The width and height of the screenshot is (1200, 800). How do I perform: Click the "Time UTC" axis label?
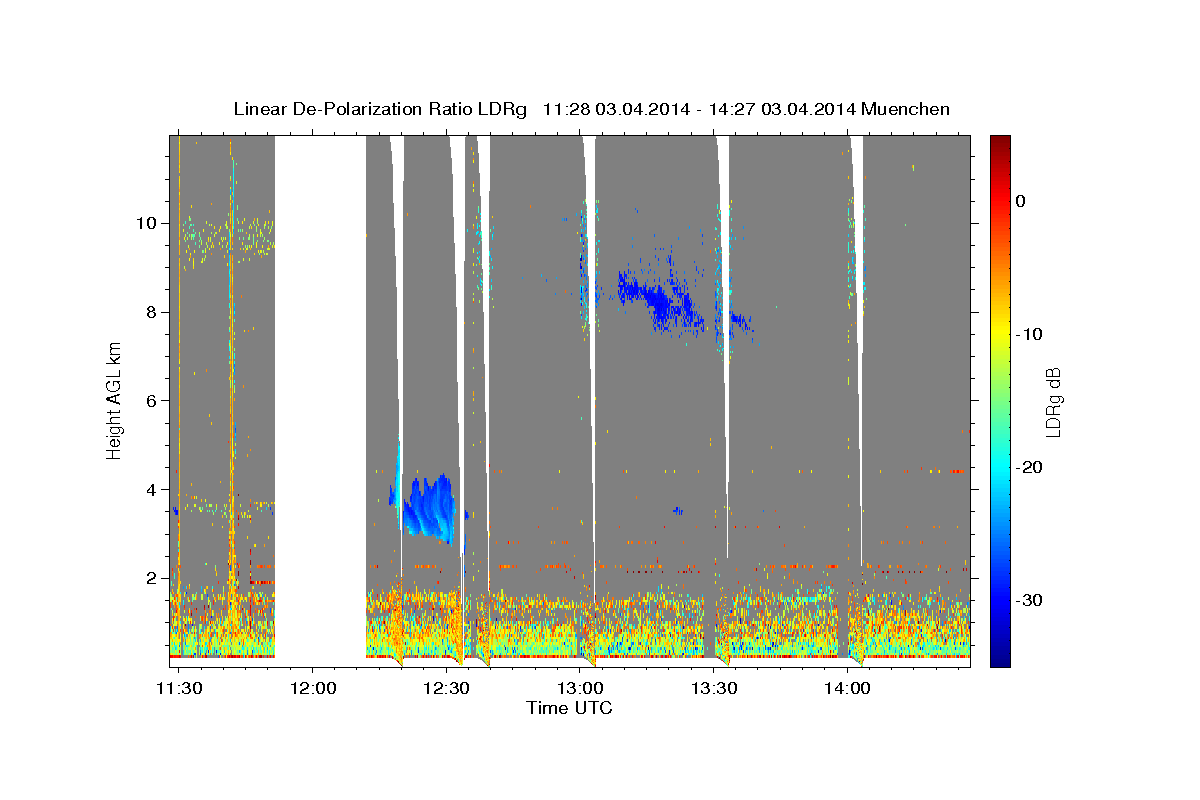pyautogui.click(x=569, y=708)
